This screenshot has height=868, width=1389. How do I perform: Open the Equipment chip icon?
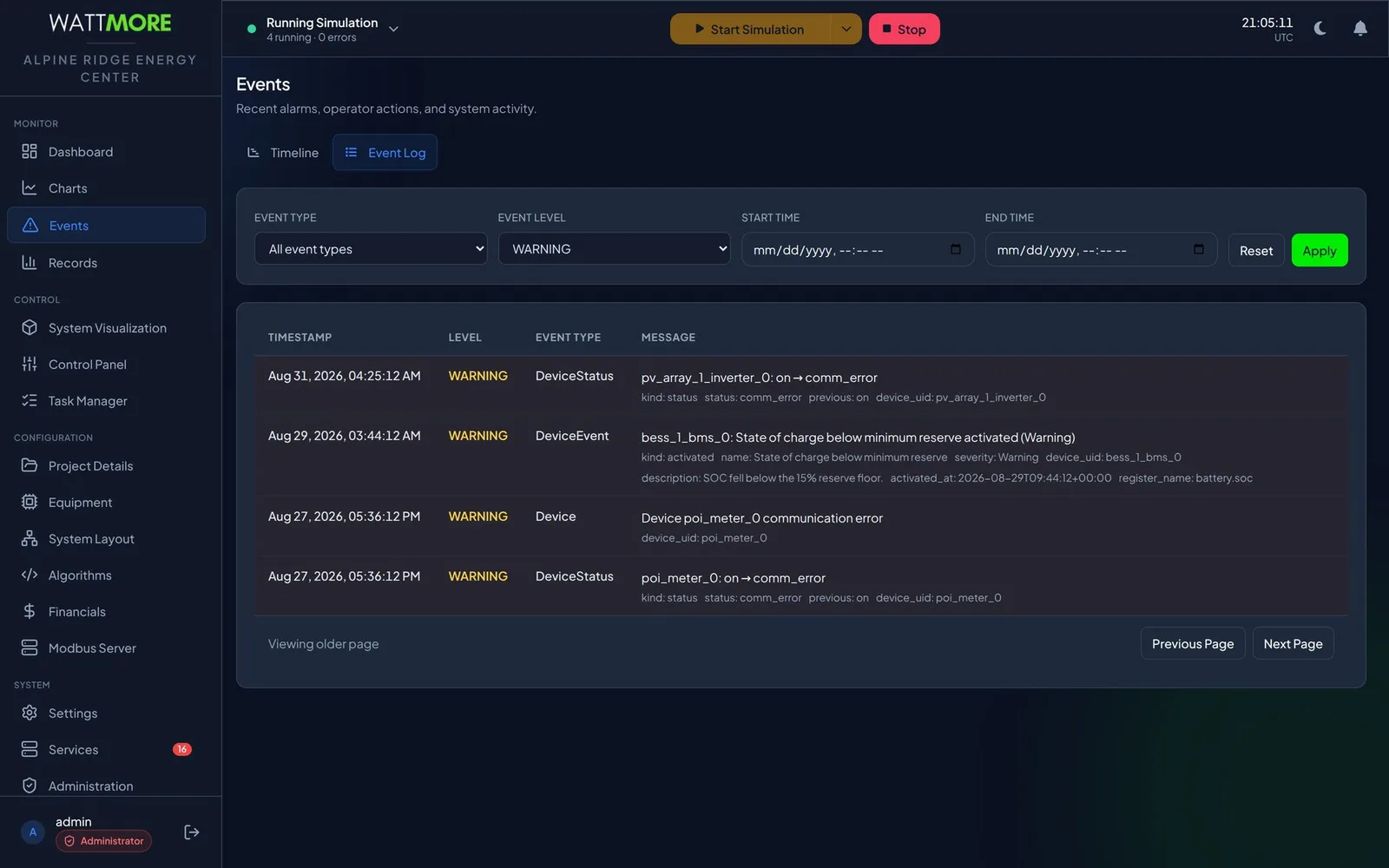30,503
